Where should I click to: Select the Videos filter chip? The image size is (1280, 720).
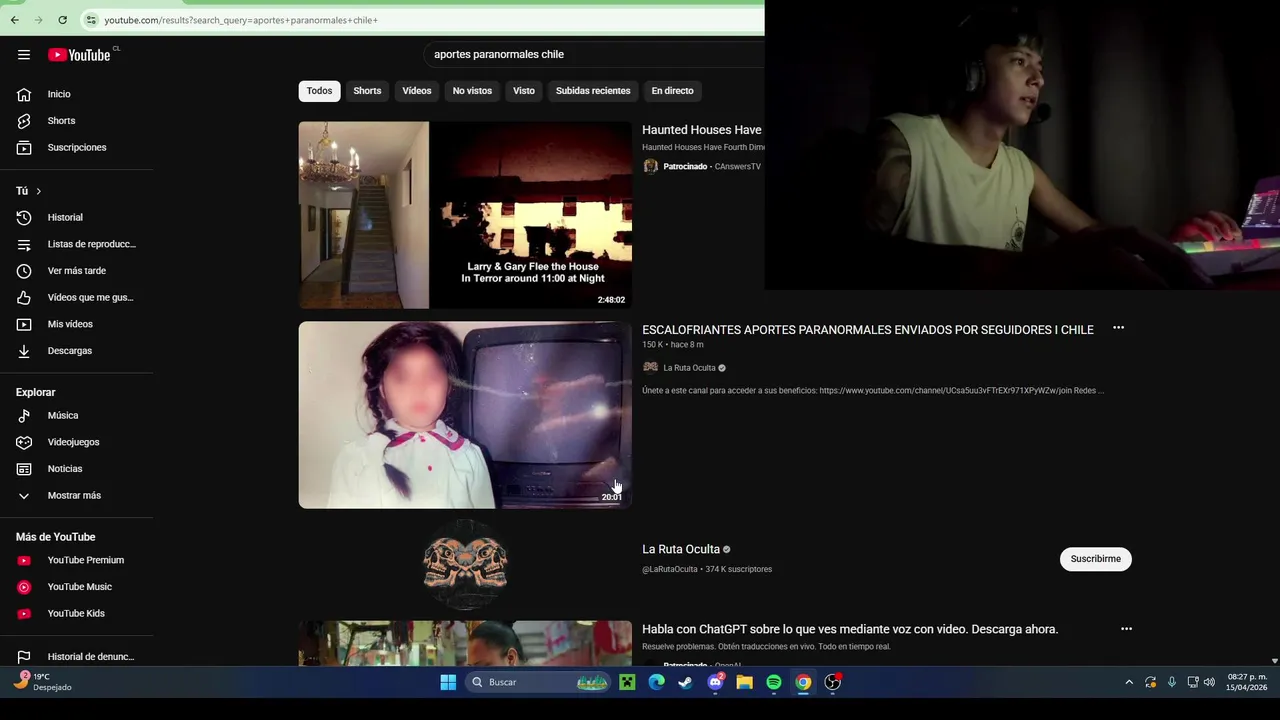(417, 91)
